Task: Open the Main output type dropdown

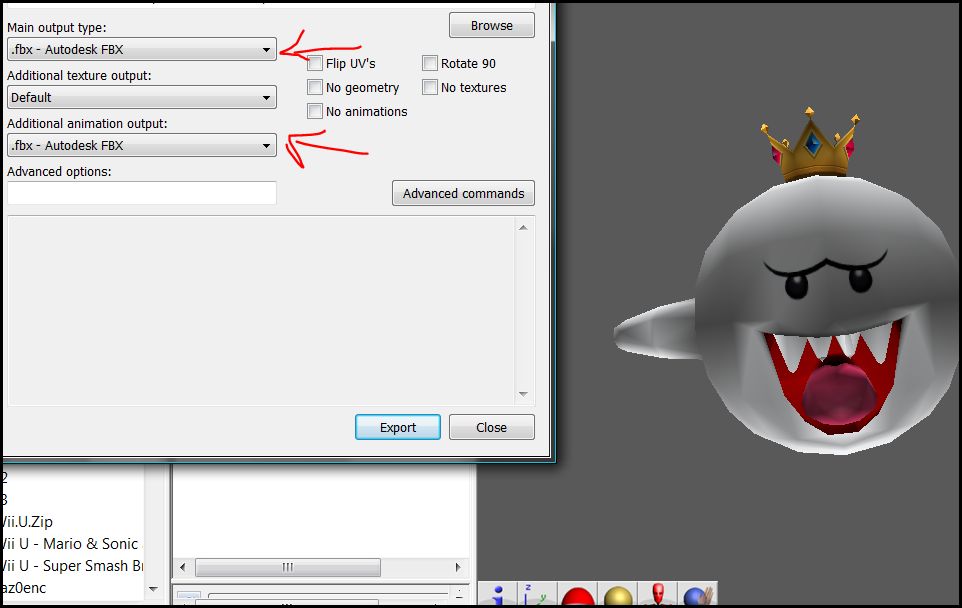Action: pos(142,49)
